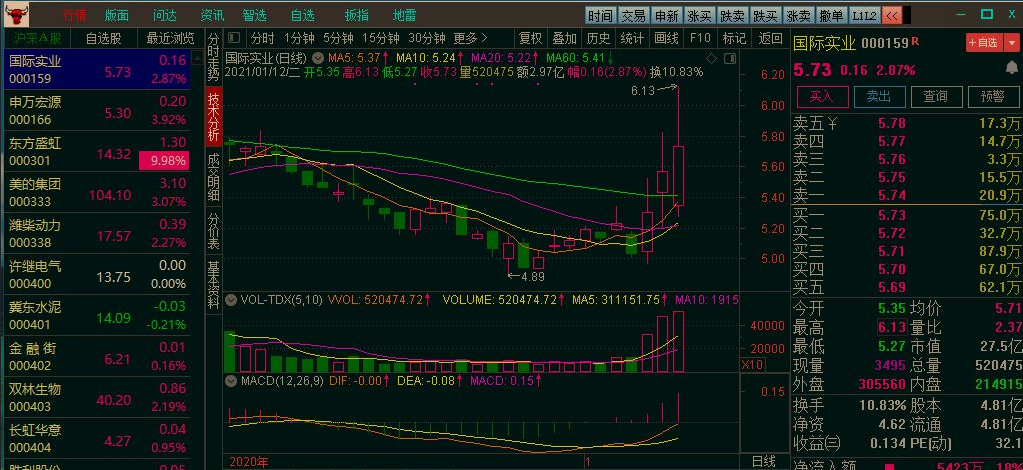
Task: Open the 扳指 menu
Action: click(x=356, y=15)
